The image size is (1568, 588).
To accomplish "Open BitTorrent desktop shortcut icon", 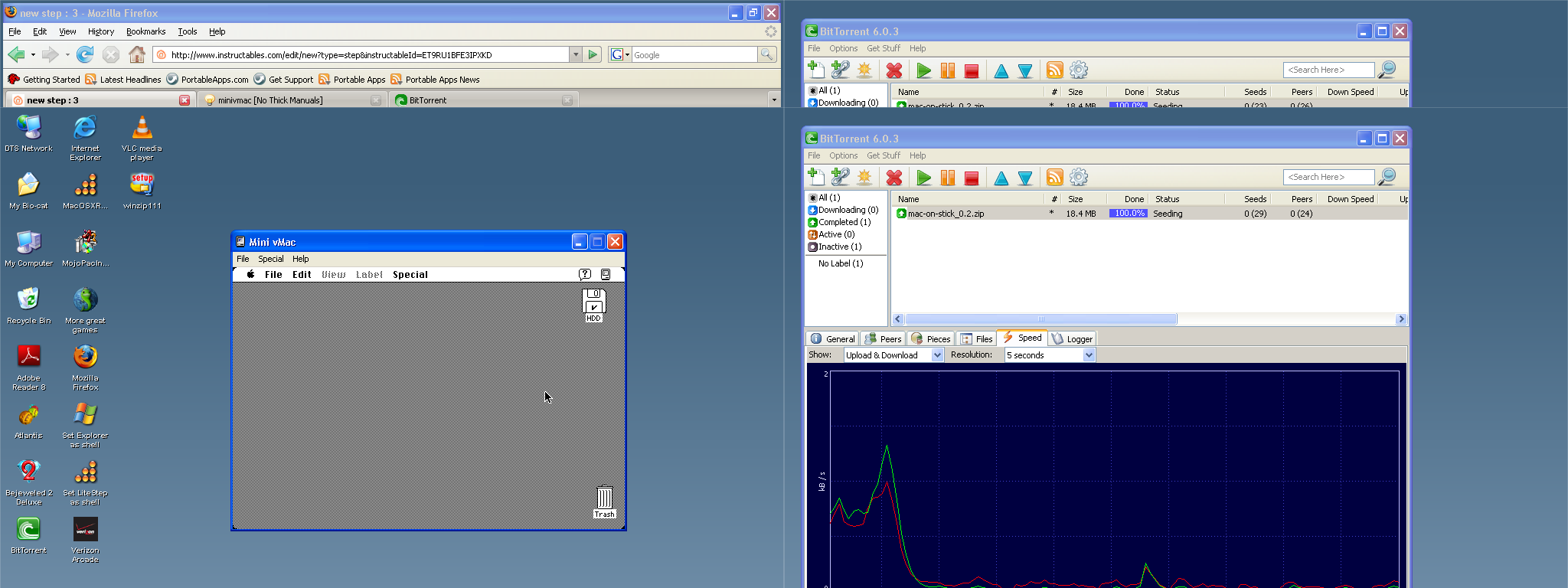I will point(28,535).
